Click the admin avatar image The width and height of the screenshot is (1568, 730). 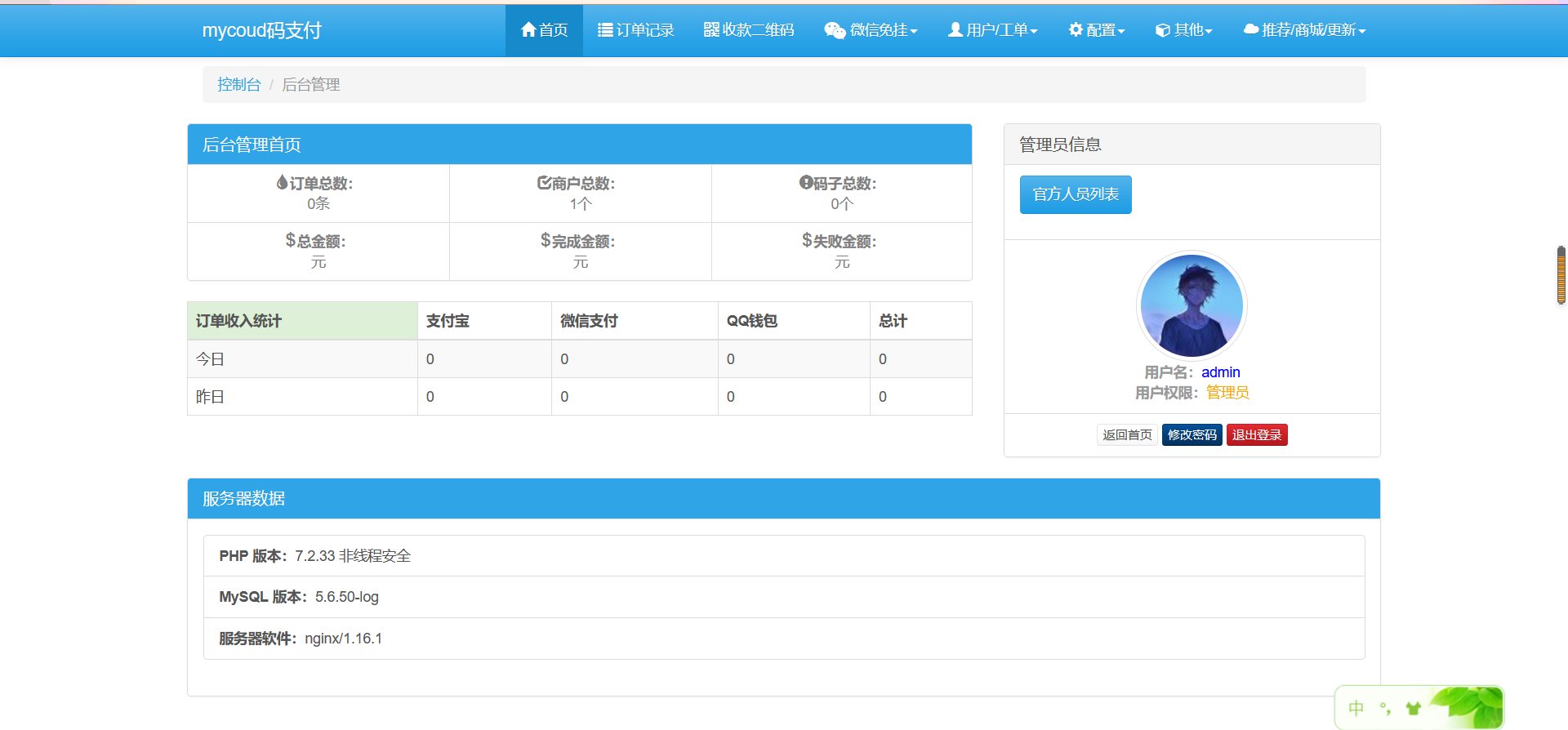1192,305
